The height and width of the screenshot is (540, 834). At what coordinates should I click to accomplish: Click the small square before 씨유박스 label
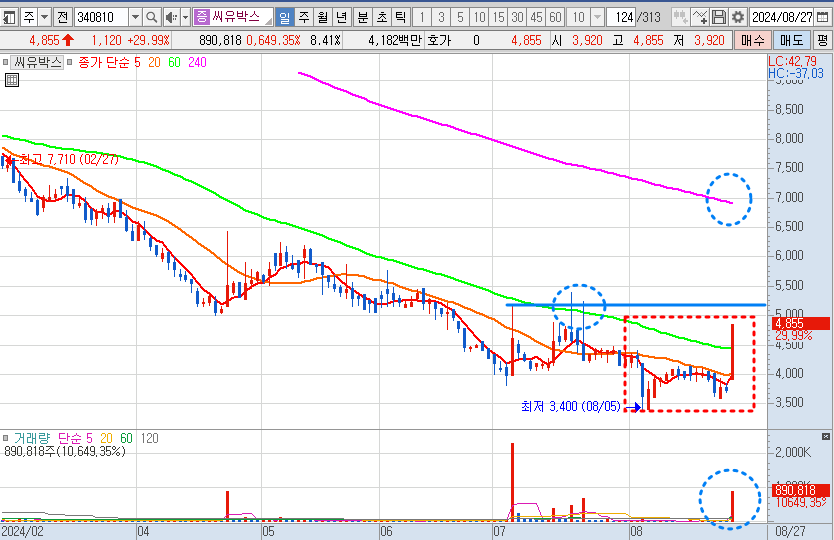(5, 62)
